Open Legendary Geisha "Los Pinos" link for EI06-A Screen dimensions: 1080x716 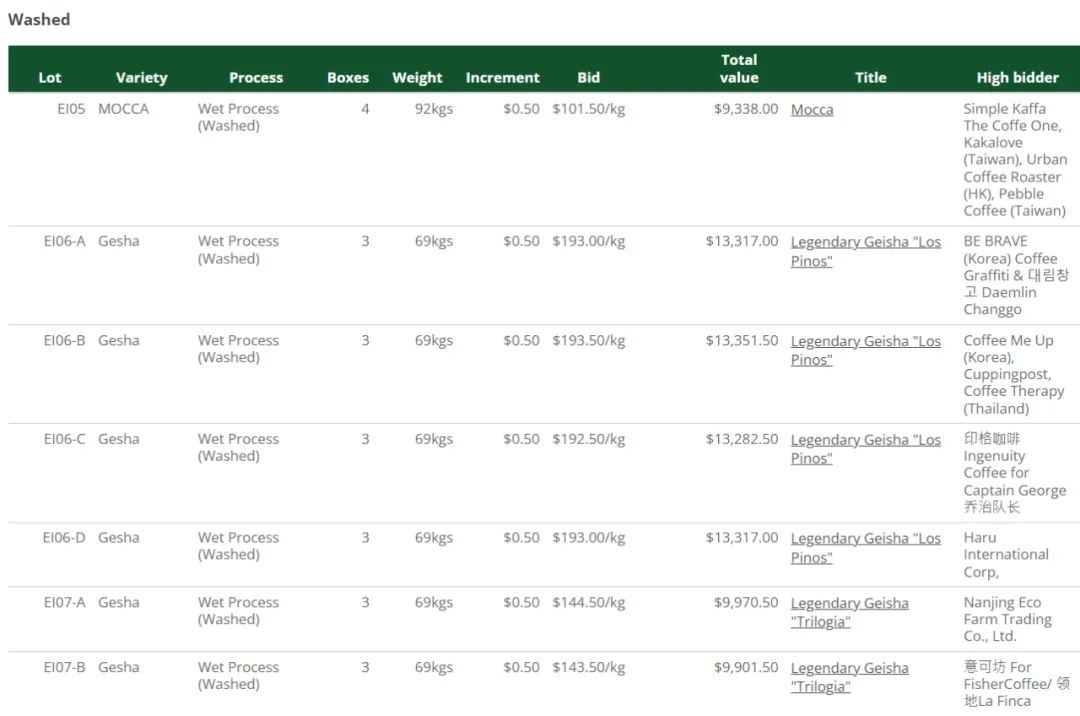866,251
